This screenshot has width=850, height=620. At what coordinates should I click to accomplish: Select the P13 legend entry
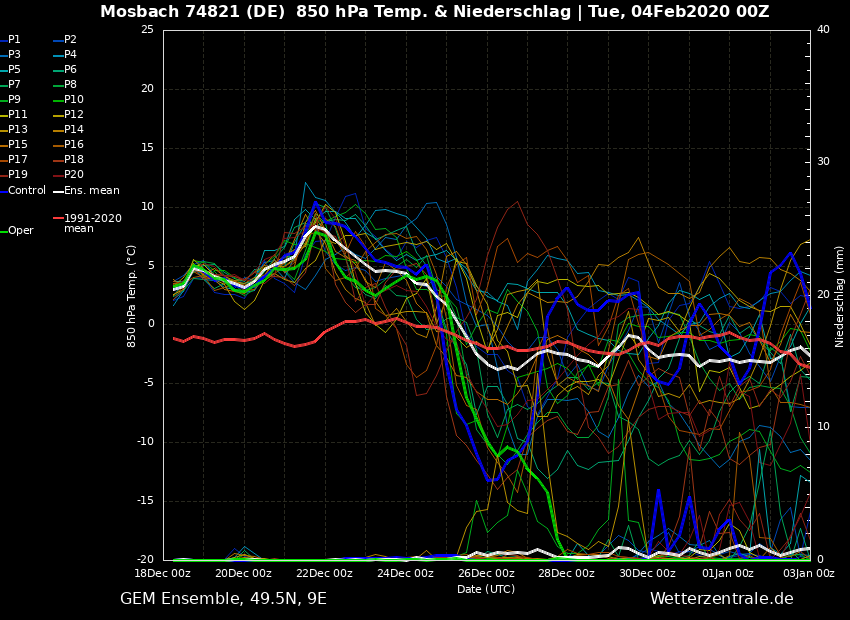click(18, 130)
